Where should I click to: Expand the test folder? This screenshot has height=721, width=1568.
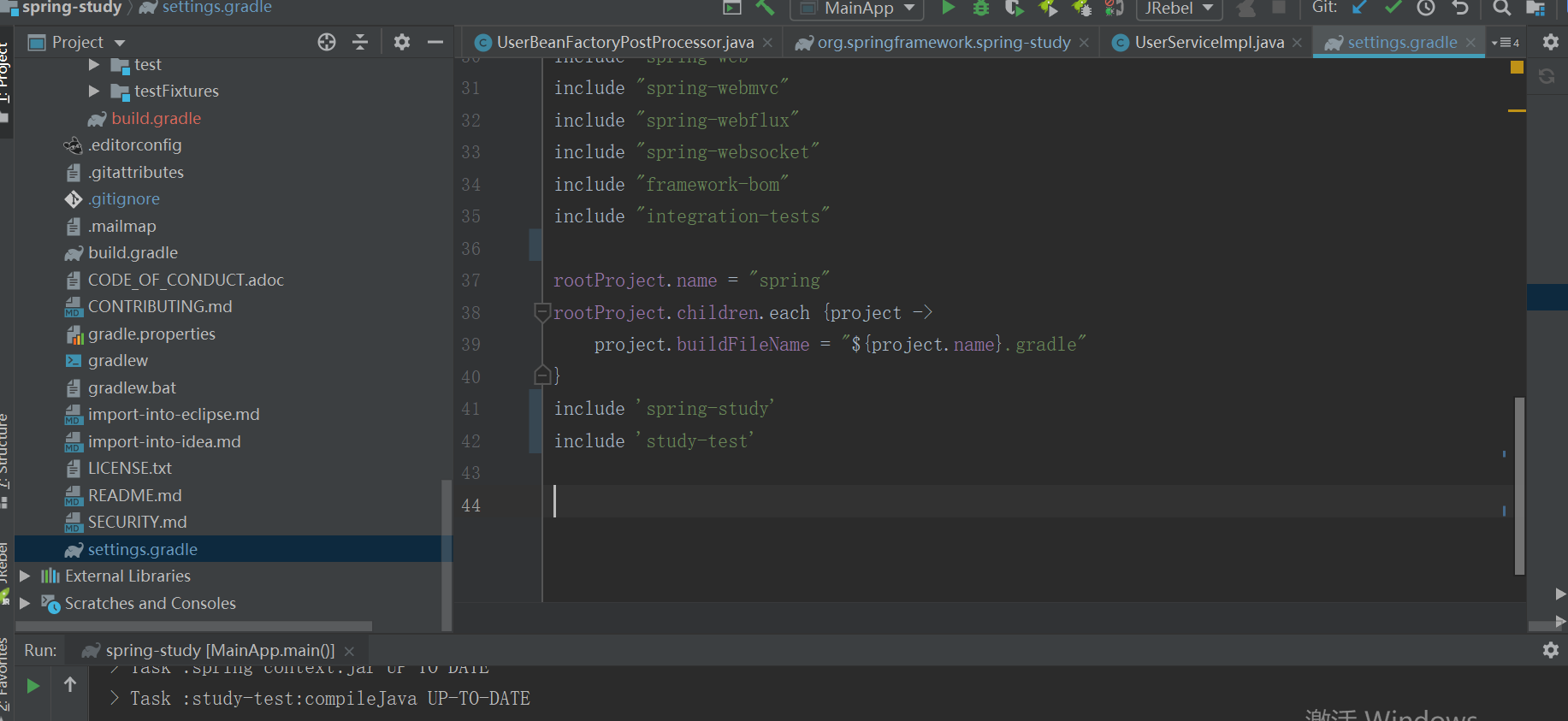click(x=94, y=65)
